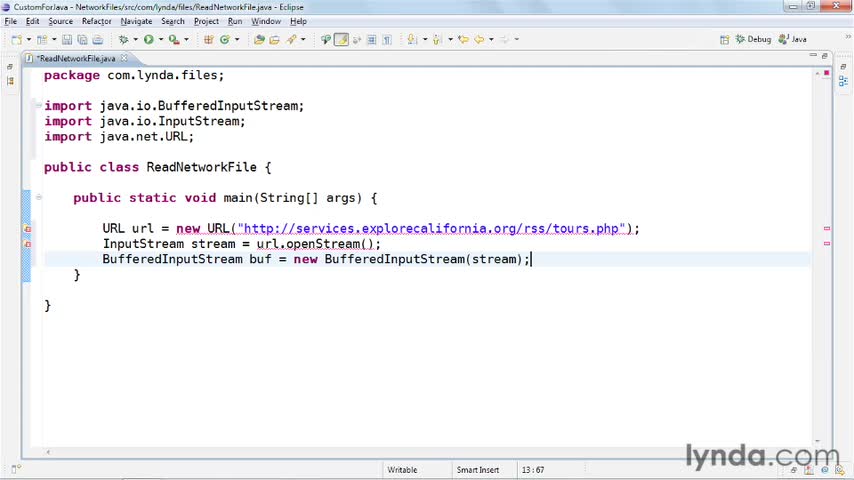Screen dimensions: 854x480
Task: Click the explorecalifornia.org URL string
Action: pyautogui.click(x=431, y=228)
